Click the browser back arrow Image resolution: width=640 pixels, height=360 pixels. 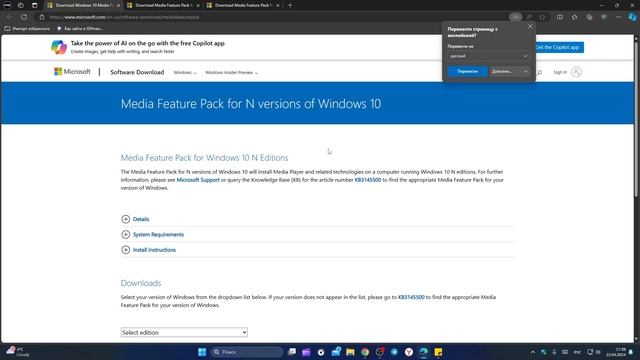click(x=9, y=17)
